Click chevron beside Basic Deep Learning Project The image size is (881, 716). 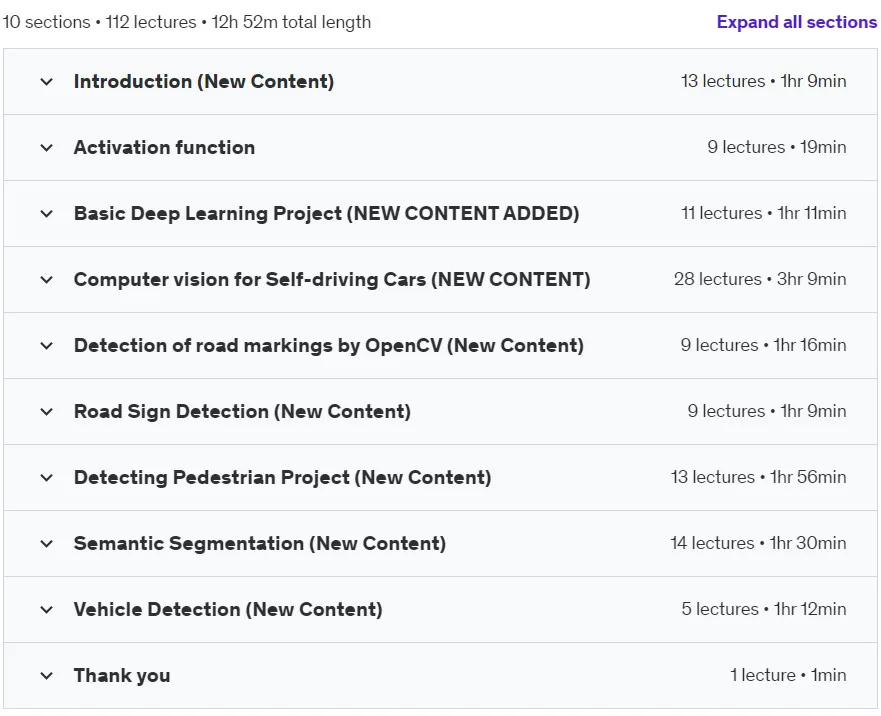[x=47, y=214]
